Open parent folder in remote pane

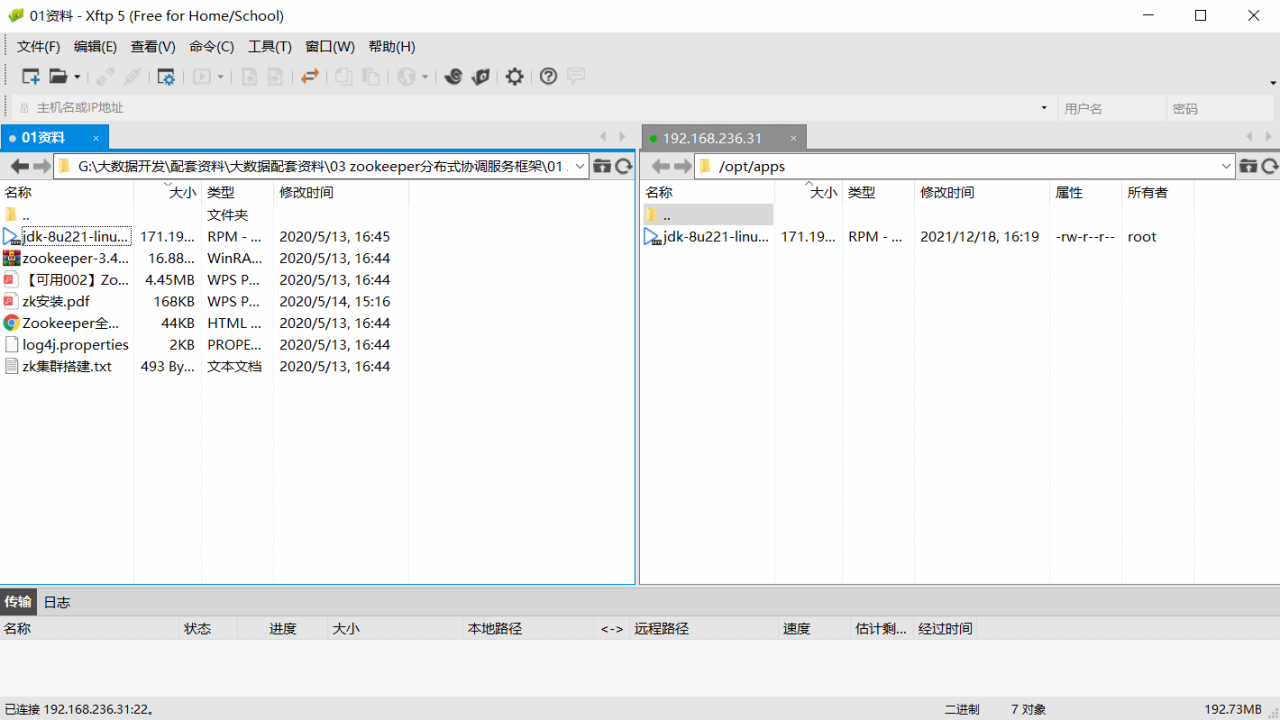point(708,215)
